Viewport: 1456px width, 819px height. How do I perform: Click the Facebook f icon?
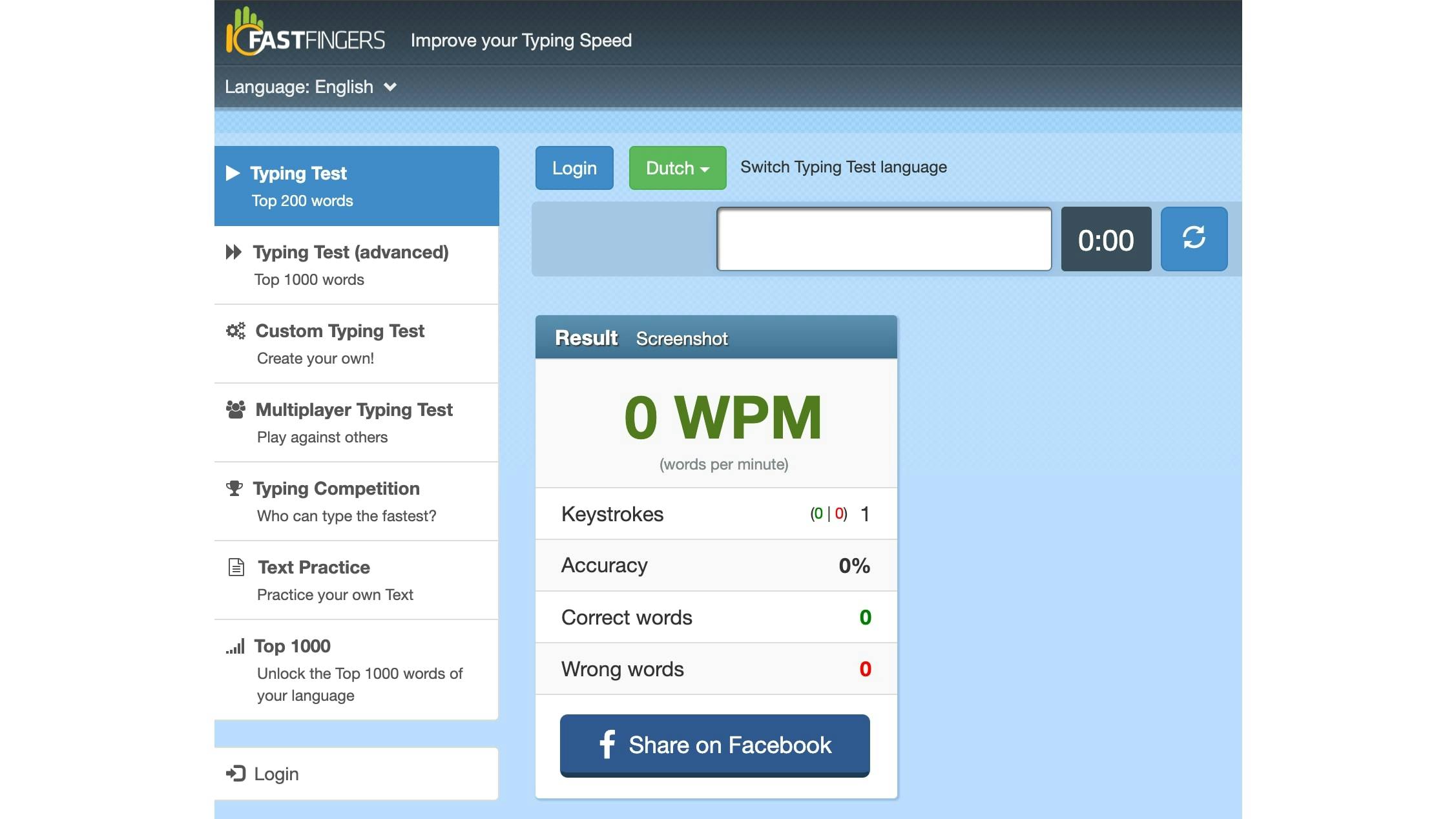[607, 745]
